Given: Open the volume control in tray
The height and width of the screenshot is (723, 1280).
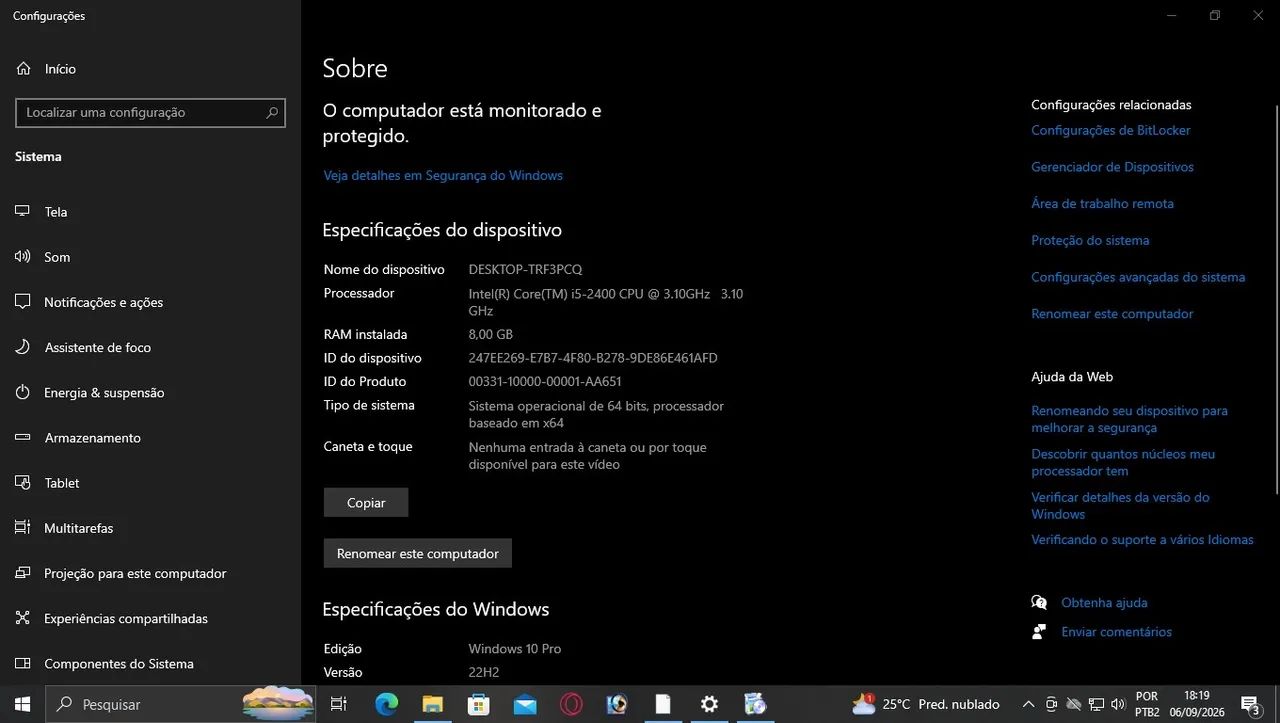Looking at the screenshot, I should pyautogui.click(x=1118, y=704).
